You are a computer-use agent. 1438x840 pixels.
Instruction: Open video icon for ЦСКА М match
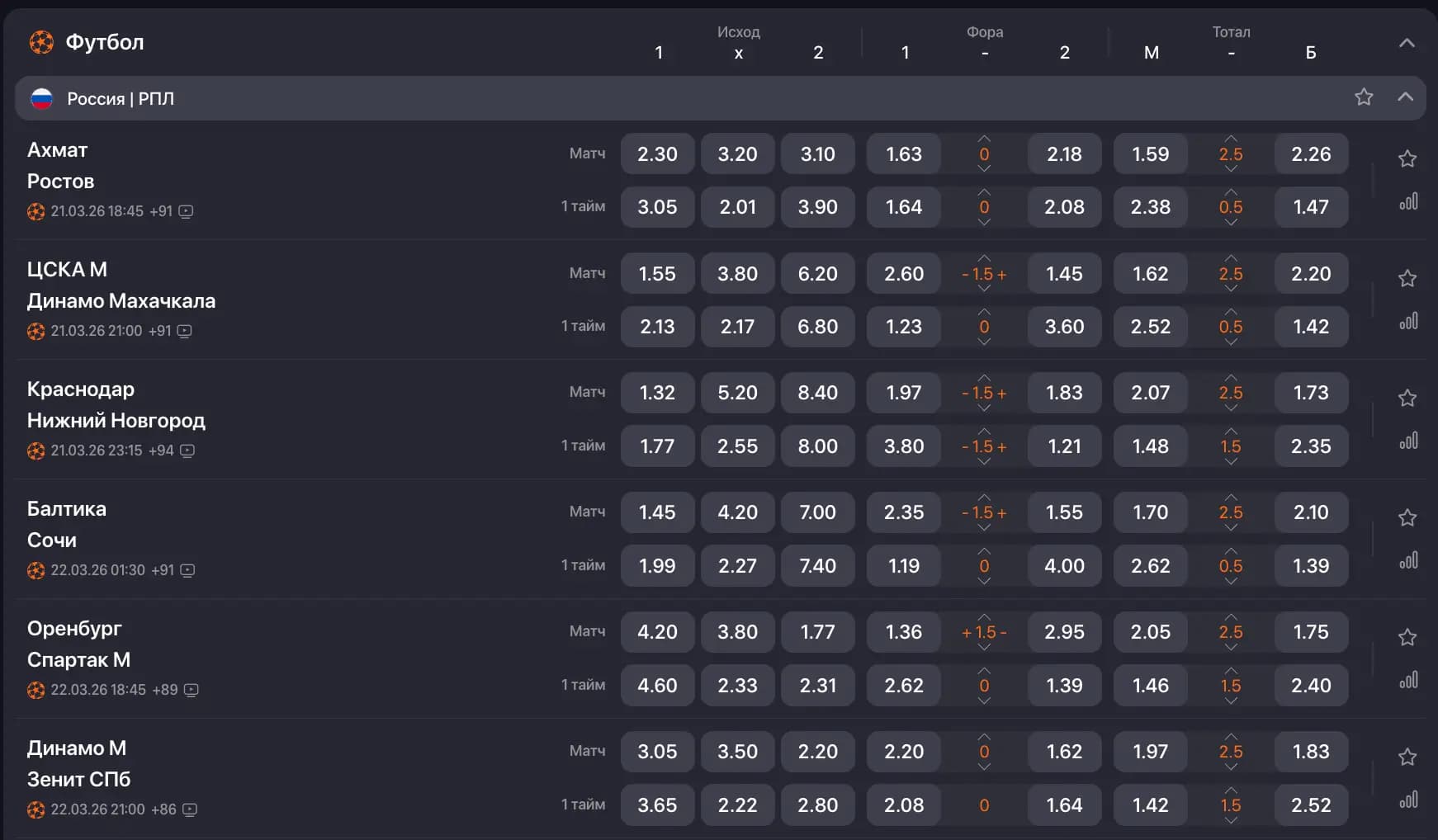pyautogui.click(x=185, y=331)
